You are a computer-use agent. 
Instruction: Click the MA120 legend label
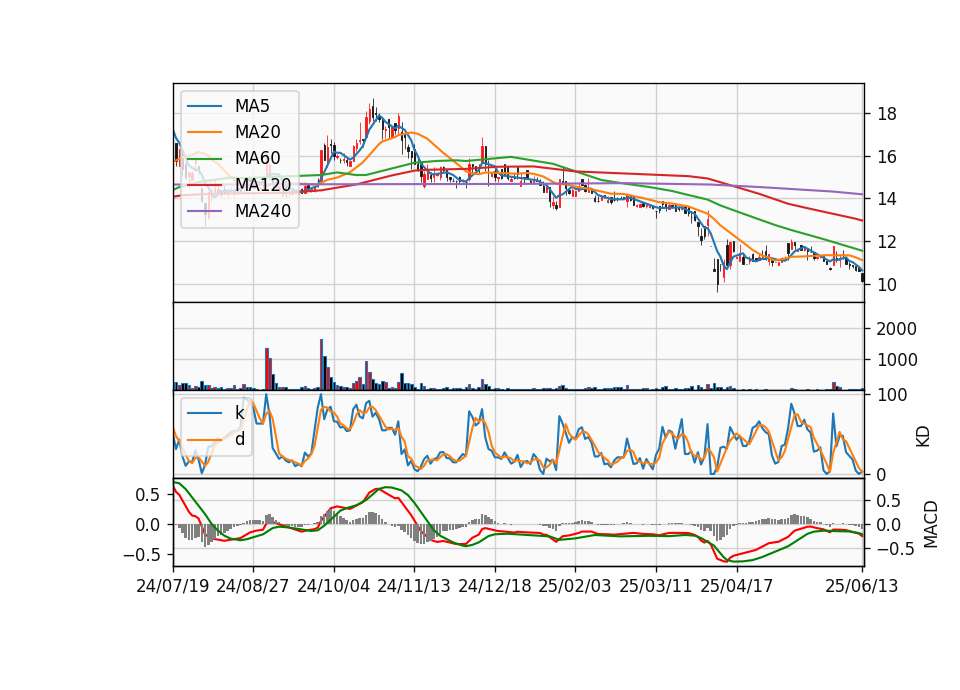click(x=263, y=185)
